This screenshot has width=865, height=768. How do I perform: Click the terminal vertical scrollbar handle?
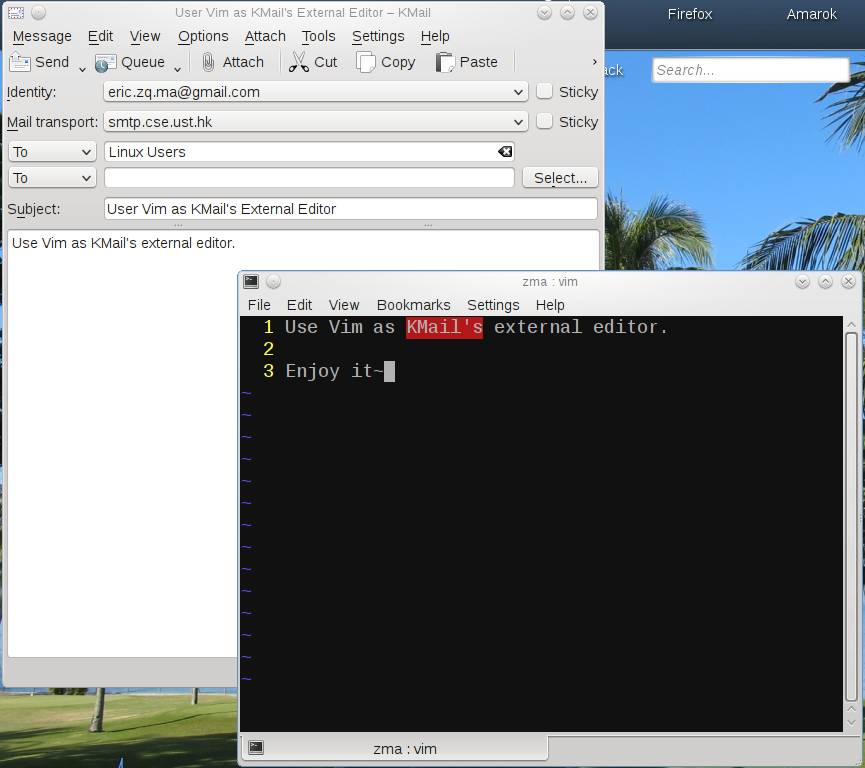click(851, 516)
